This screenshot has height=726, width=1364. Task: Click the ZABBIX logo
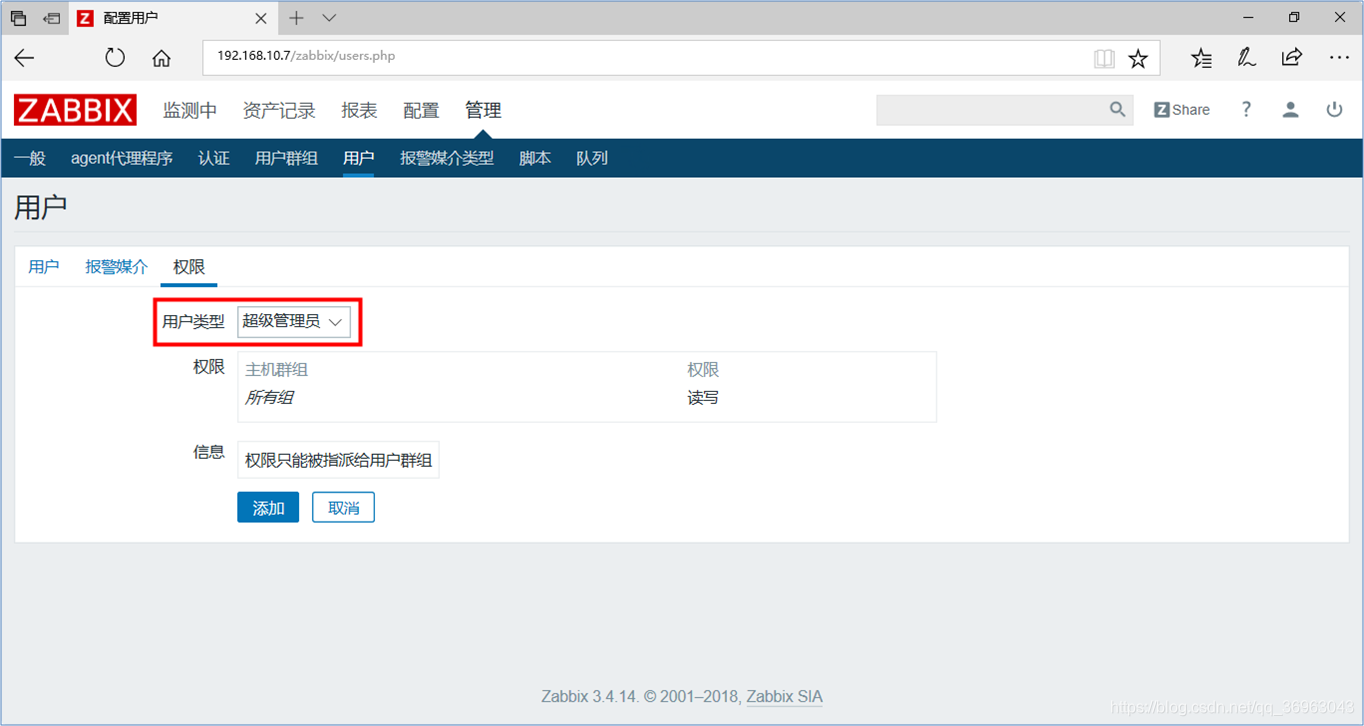(75, 110)
